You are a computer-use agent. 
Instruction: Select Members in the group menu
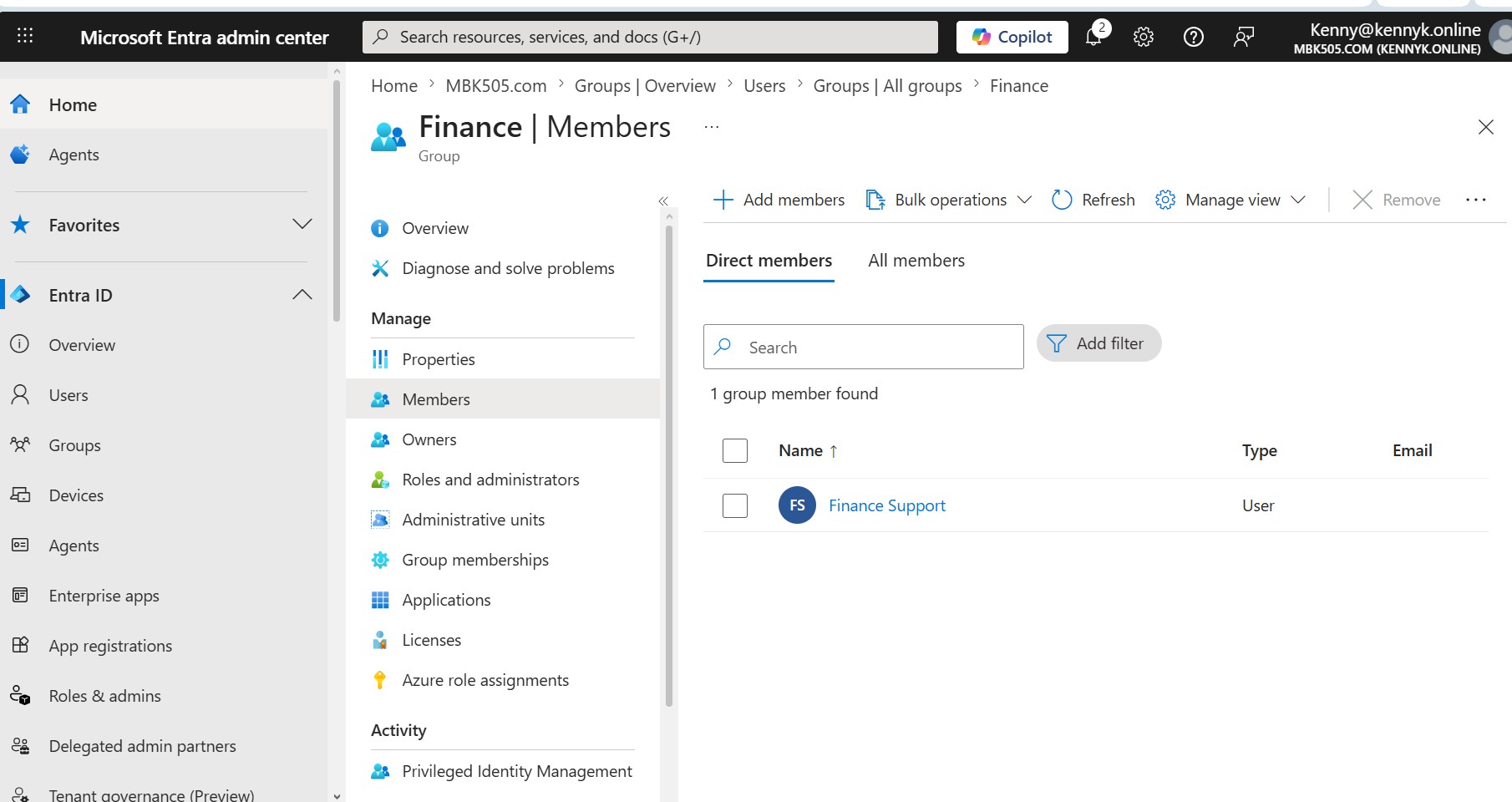pyautogui.click(x=503, y=399)
